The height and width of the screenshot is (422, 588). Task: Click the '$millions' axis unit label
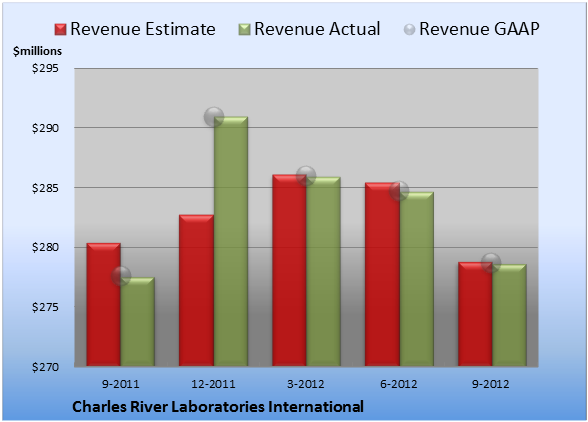(37, 51)
